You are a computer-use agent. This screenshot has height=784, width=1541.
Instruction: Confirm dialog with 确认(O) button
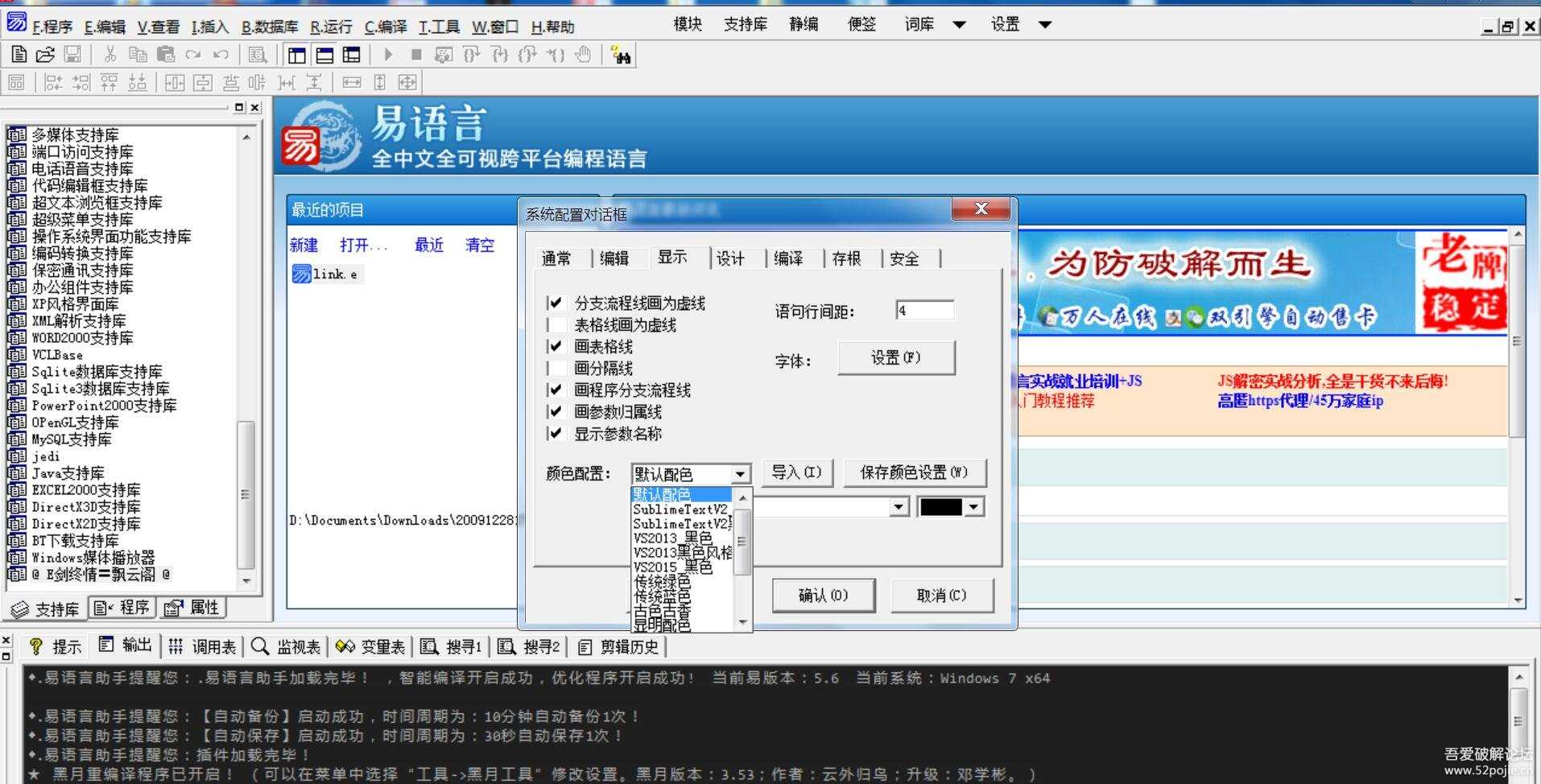click(x=824, y=596)
